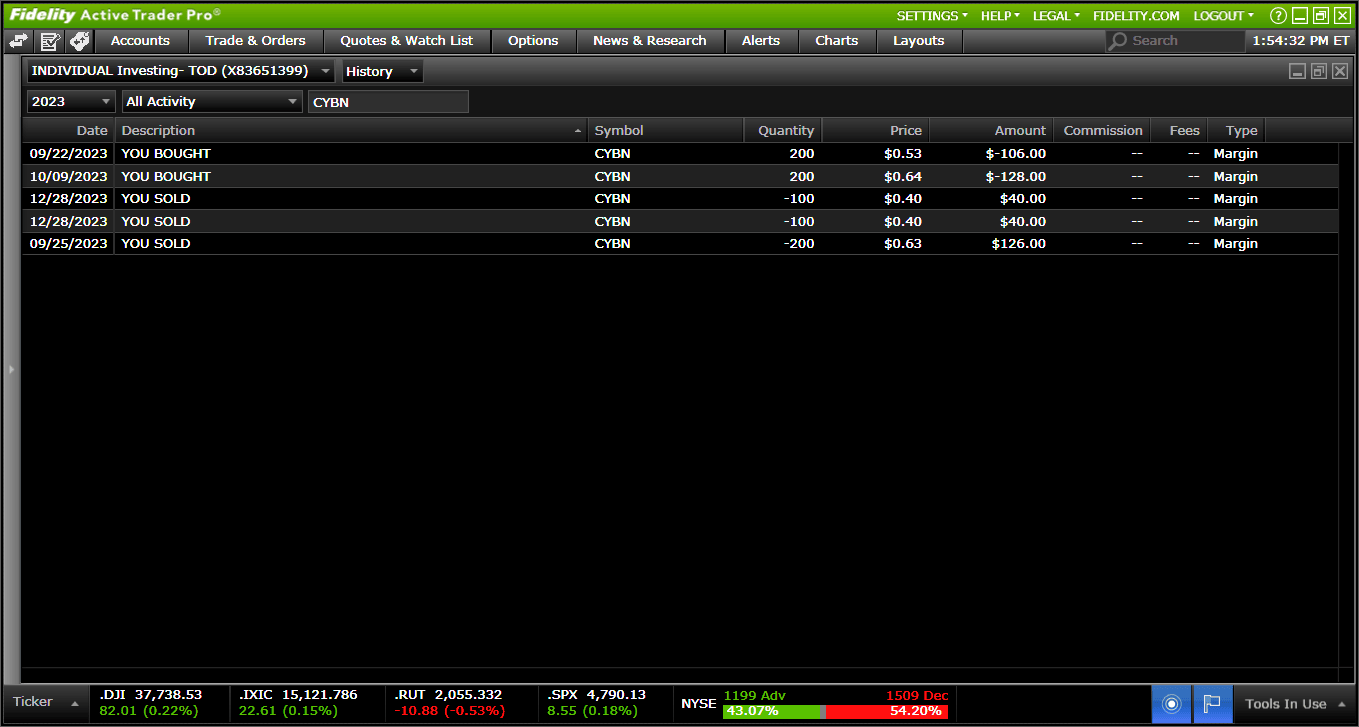This screenshot has height=727, width=1359.
Task: Visit the FIDELITY.COM link
Action: [x=1136, y=16]
